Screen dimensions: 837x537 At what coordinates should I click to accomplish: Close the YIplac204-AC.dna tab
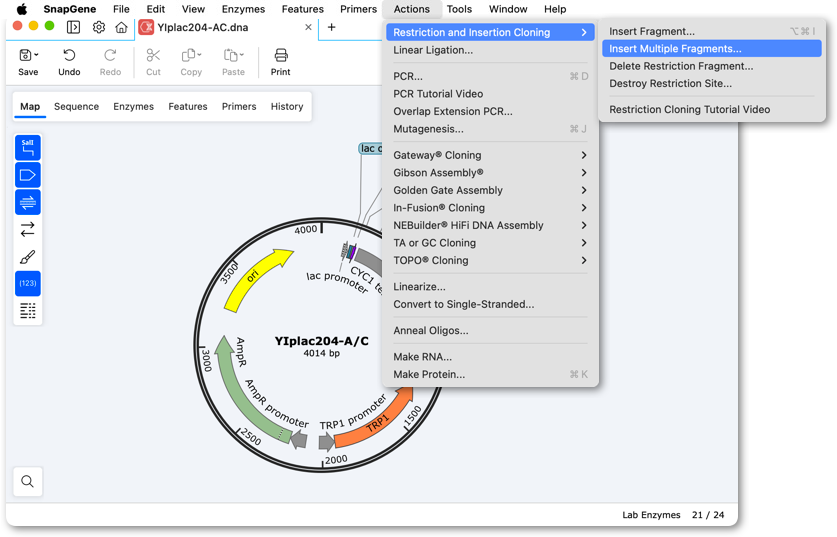tap(308, 27)
